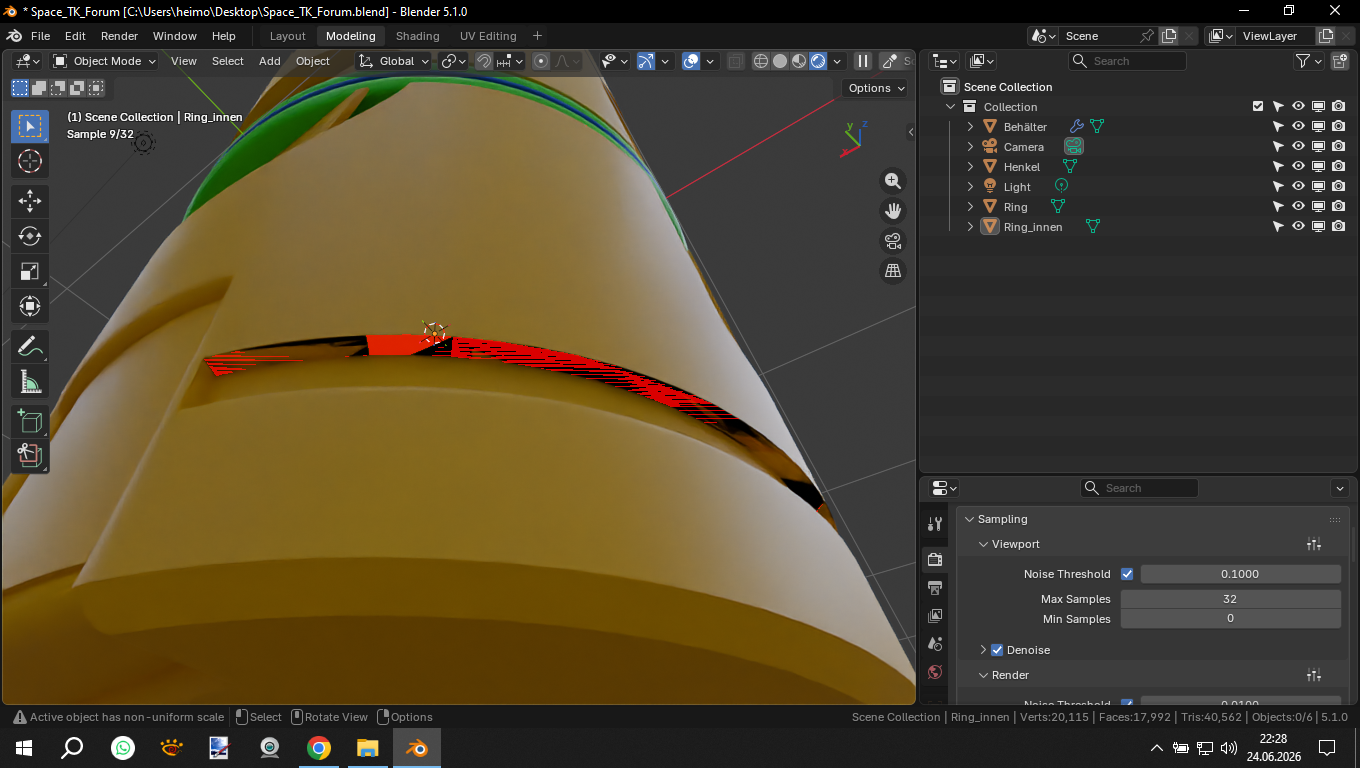This screenshot has height=768, width=1360.
Task: Switch to wireframe viewport shading
Action: 761,61
